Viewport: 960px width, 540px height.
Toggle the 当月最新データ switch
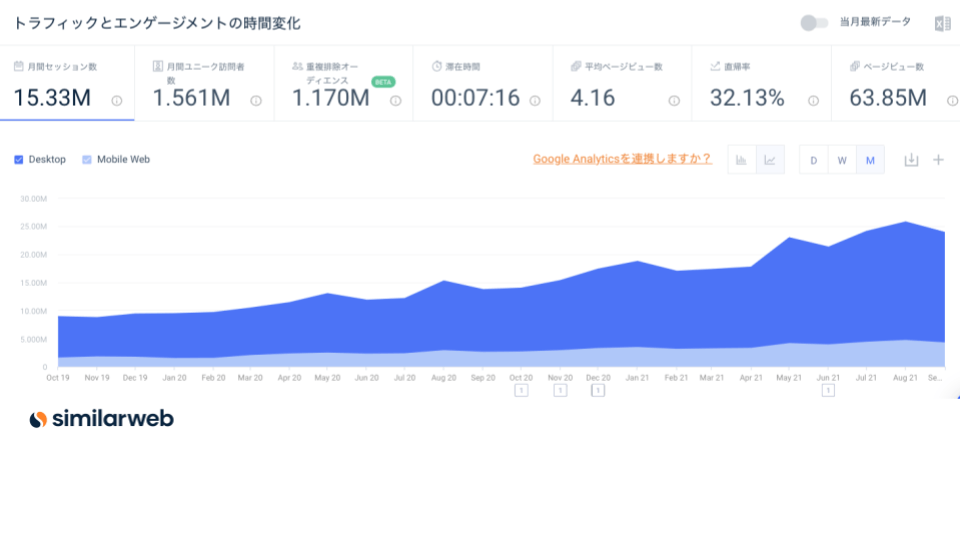tap(814, 23)
